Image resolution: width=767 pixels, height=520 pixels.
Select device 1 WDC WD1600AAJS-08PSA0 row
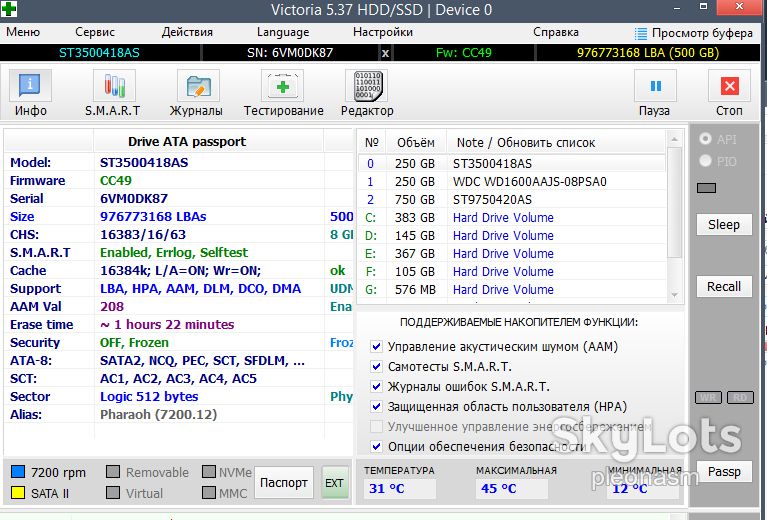[x=512, y=181]
